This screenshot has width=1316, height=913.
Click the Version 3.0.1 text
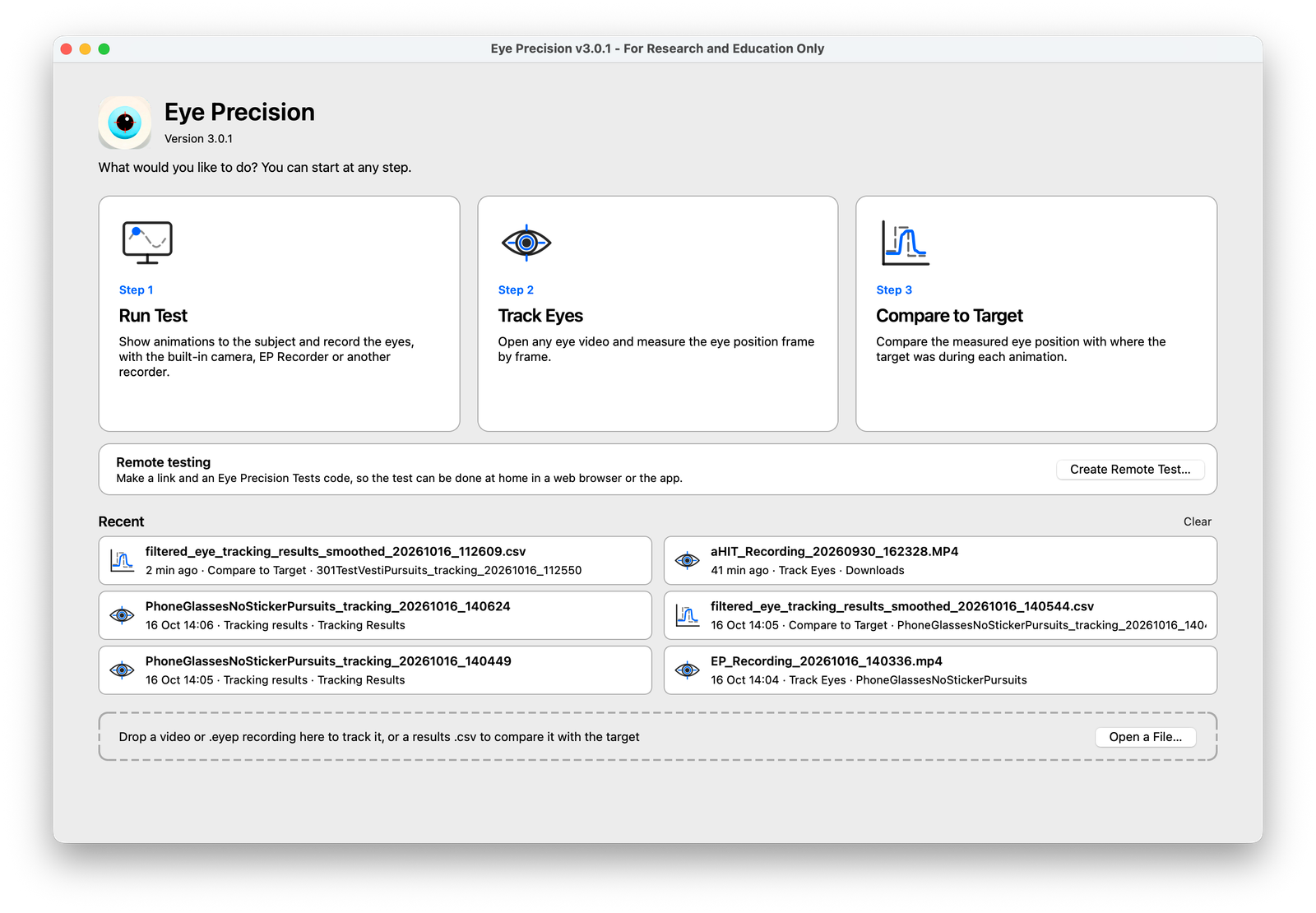pyautogui.click(x=198, y=139)
